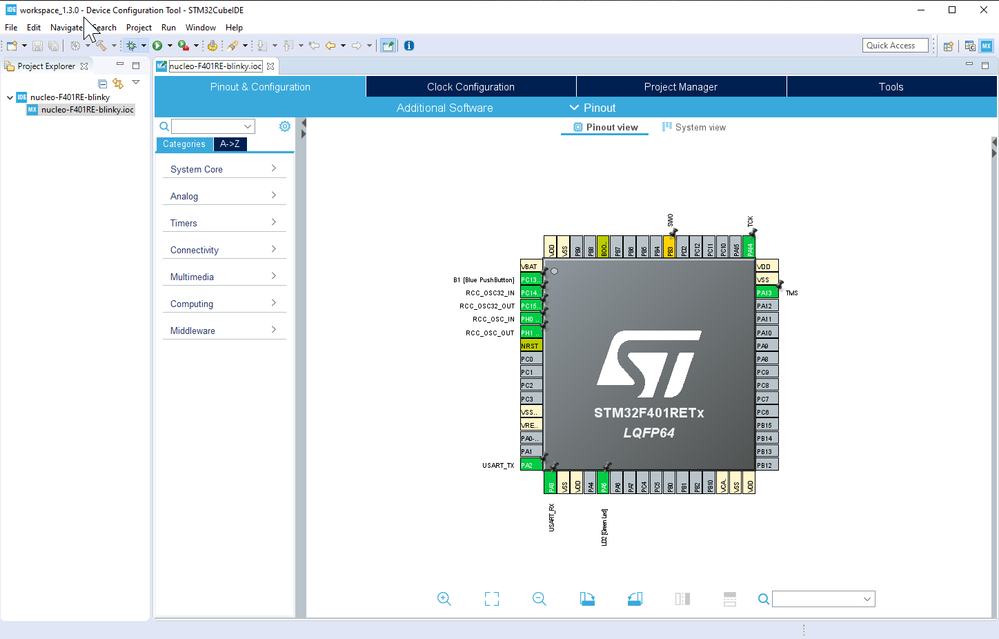The height and width of the screenshot is (639, 999).
Task: Open the Project menu
Action: tap(139, 27)
